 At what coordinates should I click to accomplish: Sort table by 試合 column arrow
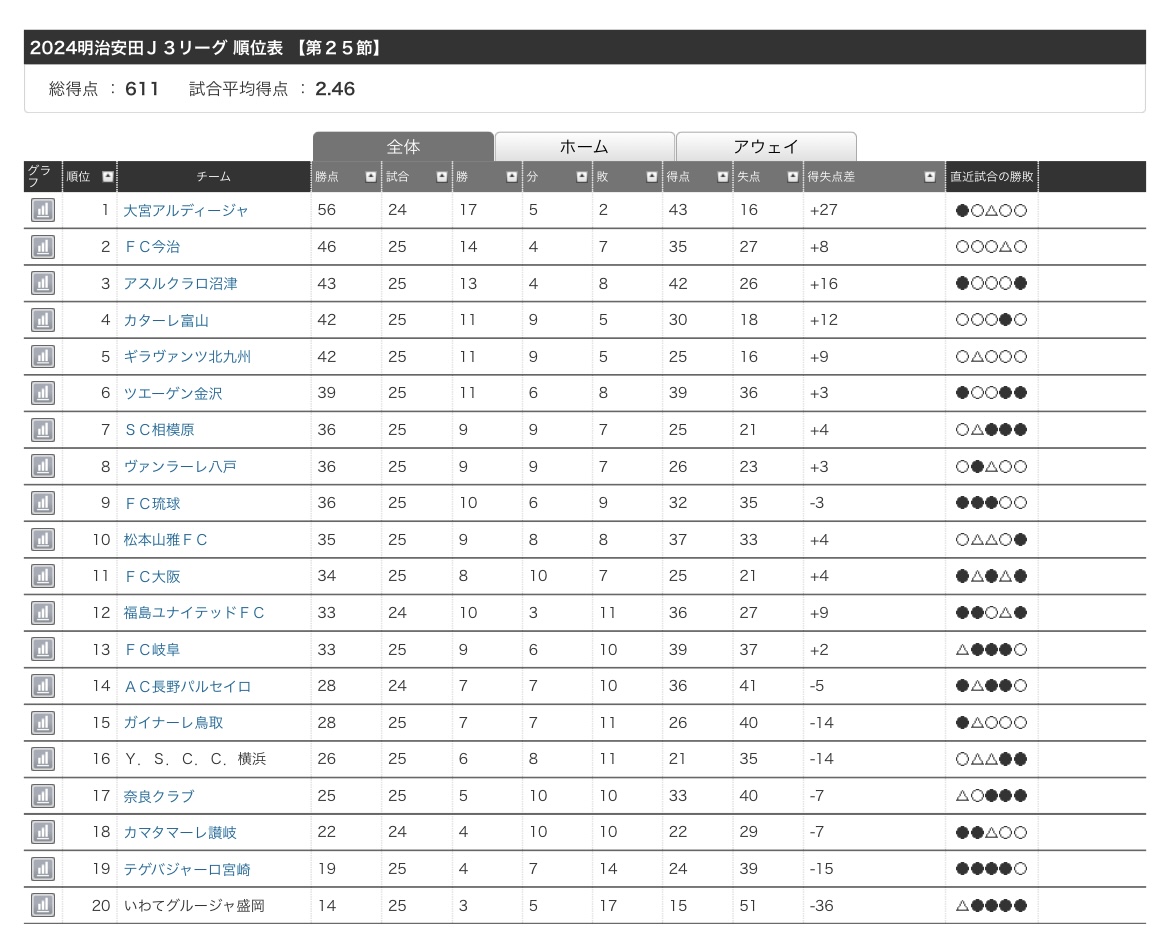click(442, 177)
